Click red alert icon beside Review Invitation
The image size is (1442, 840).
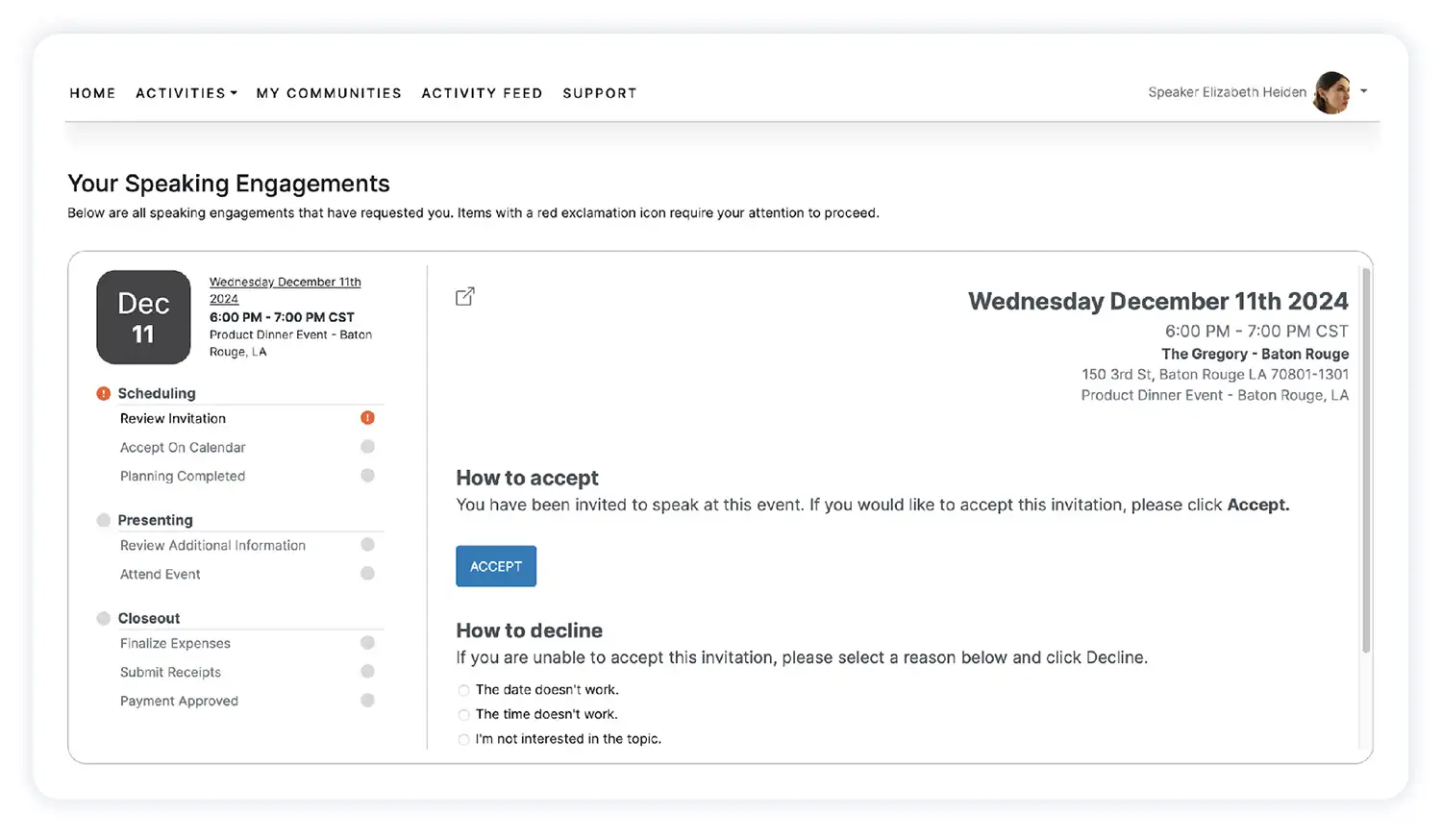tap(367, 418)
